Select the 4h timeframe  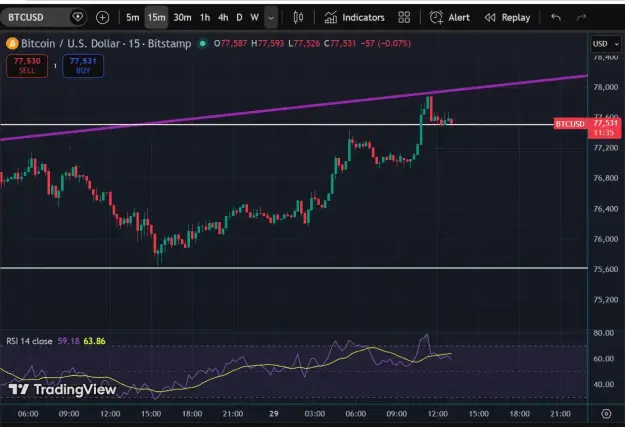point(223,18)
